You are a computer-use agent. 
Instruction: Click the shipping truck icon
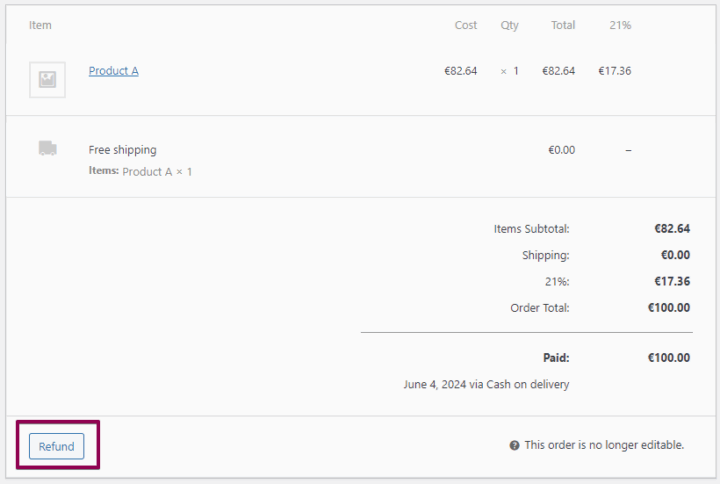[47, 148]
